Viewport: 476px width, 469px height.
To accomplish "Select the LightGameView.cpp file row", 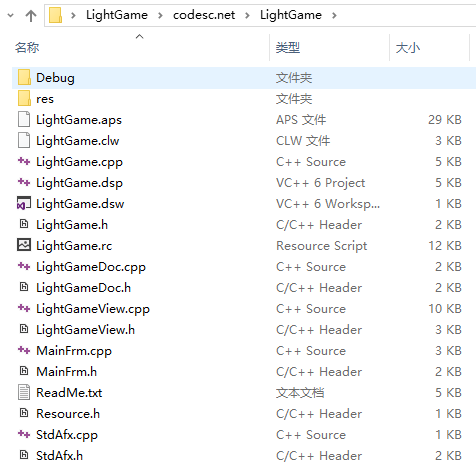I will tap(244, 309).
